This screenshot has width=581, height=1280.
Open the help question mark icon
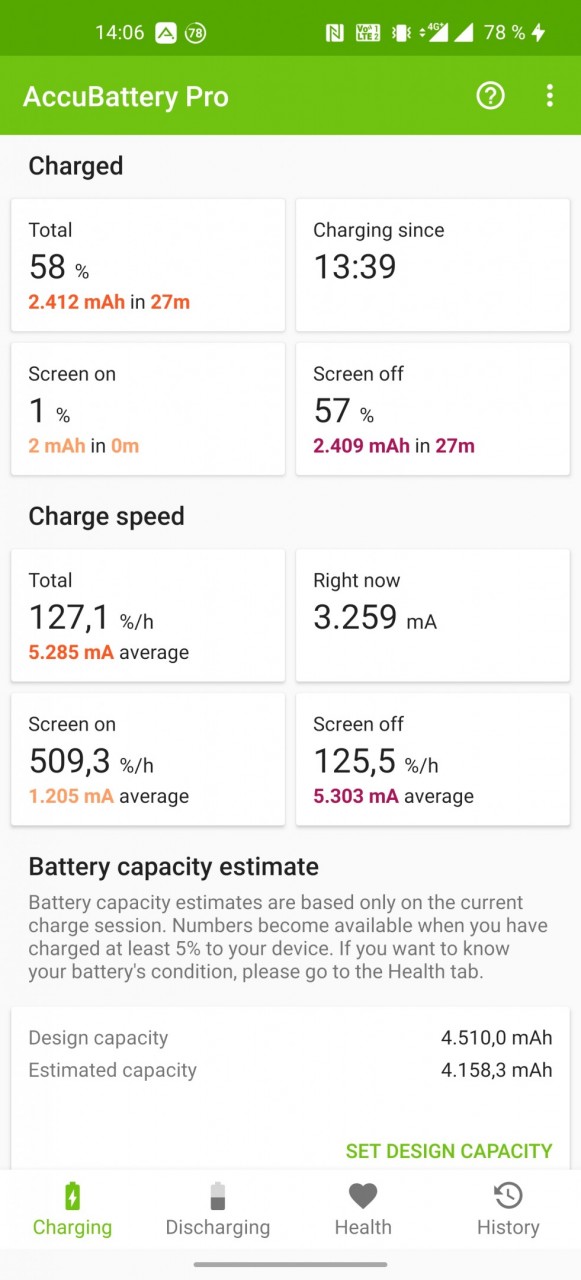click(490, 96)
